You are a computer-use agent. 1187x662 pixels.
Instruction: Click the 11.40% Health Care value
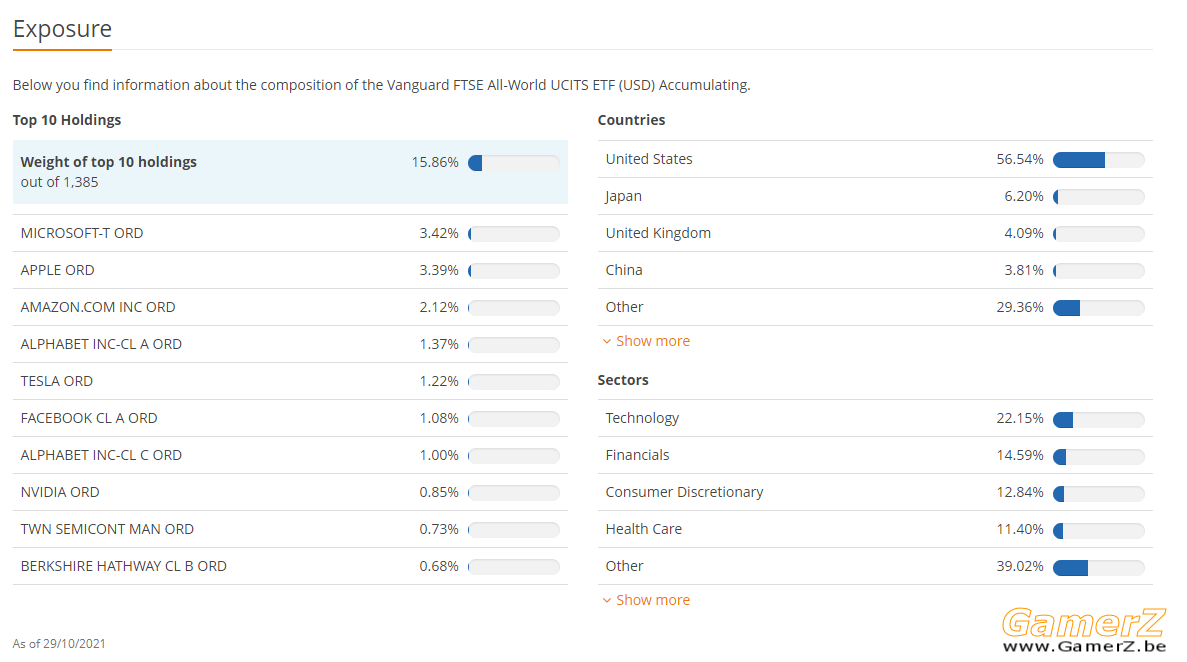1020,529
